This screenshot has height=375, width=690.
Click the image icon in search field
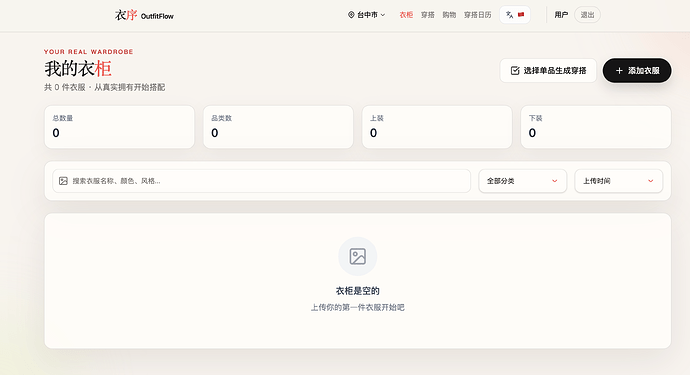(x=63, y=181)
